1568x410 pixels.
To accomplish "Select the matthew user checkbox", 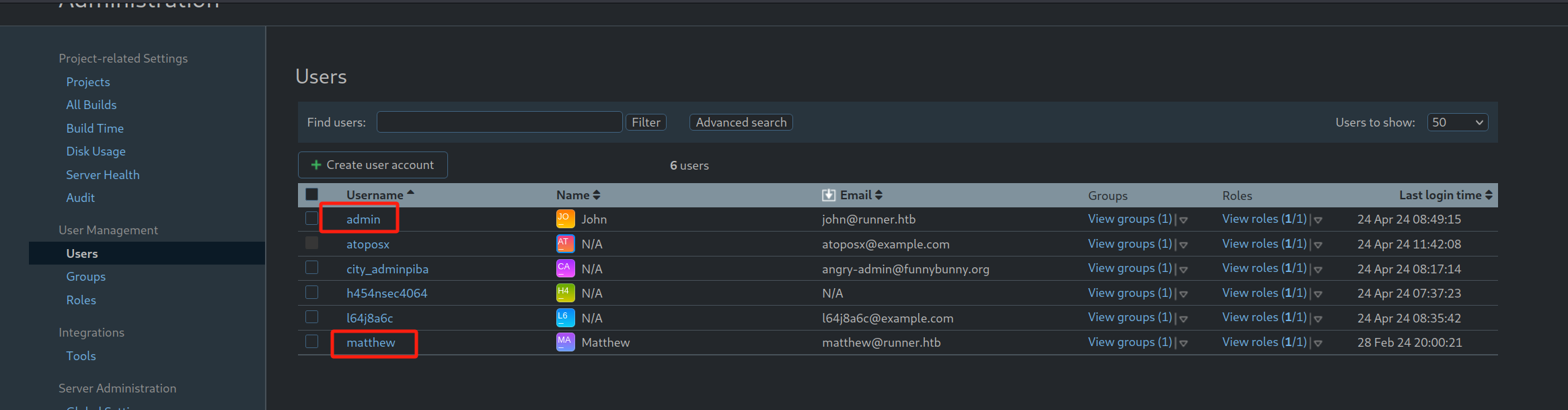I will tap(311, 341).
